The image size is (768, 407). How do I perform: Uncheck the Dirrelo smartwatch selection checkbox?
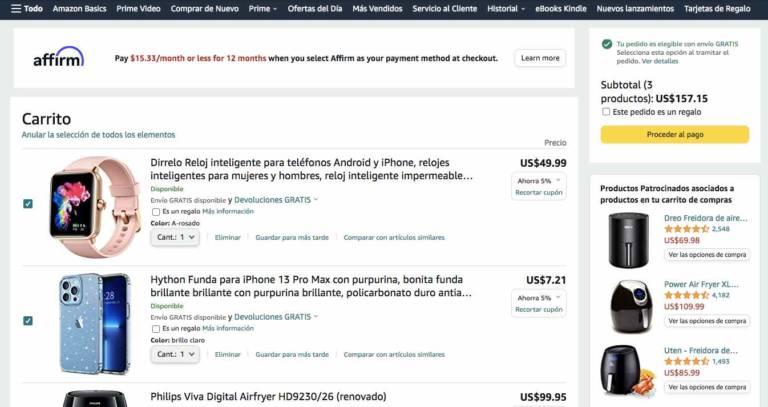(28, 204)
